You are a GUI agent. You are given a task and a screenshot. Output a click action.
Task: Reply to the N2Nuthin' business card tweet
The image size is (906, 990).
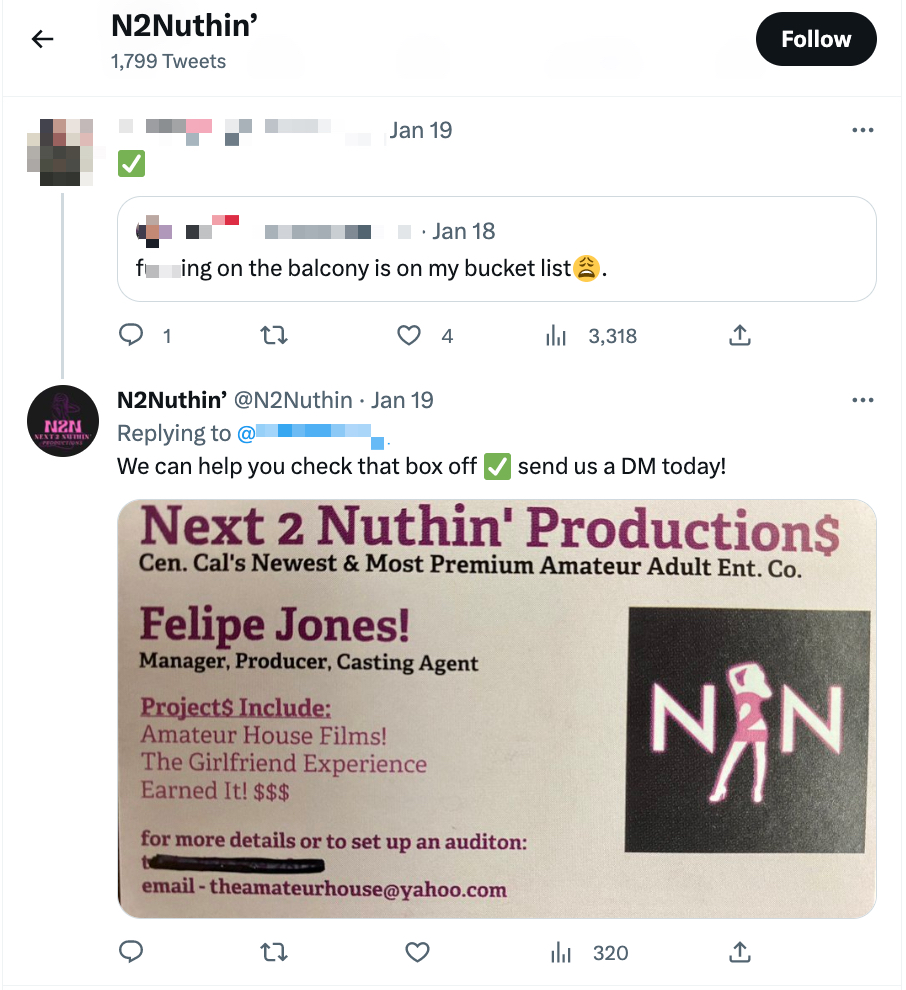tap(132, 952)
